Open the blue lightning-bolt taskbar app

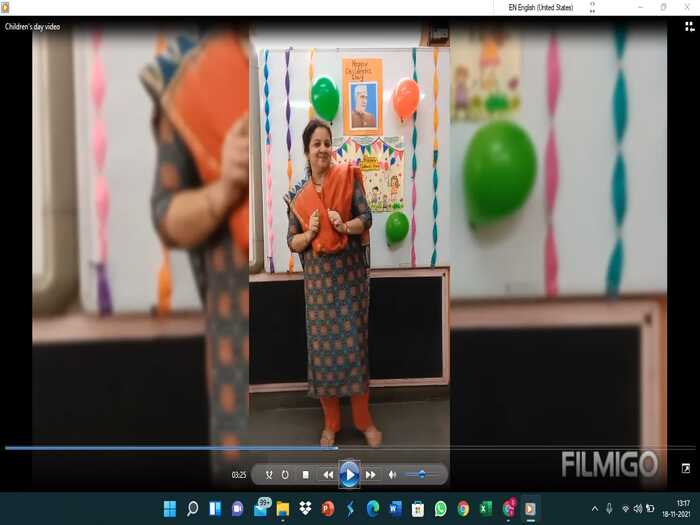350,508
